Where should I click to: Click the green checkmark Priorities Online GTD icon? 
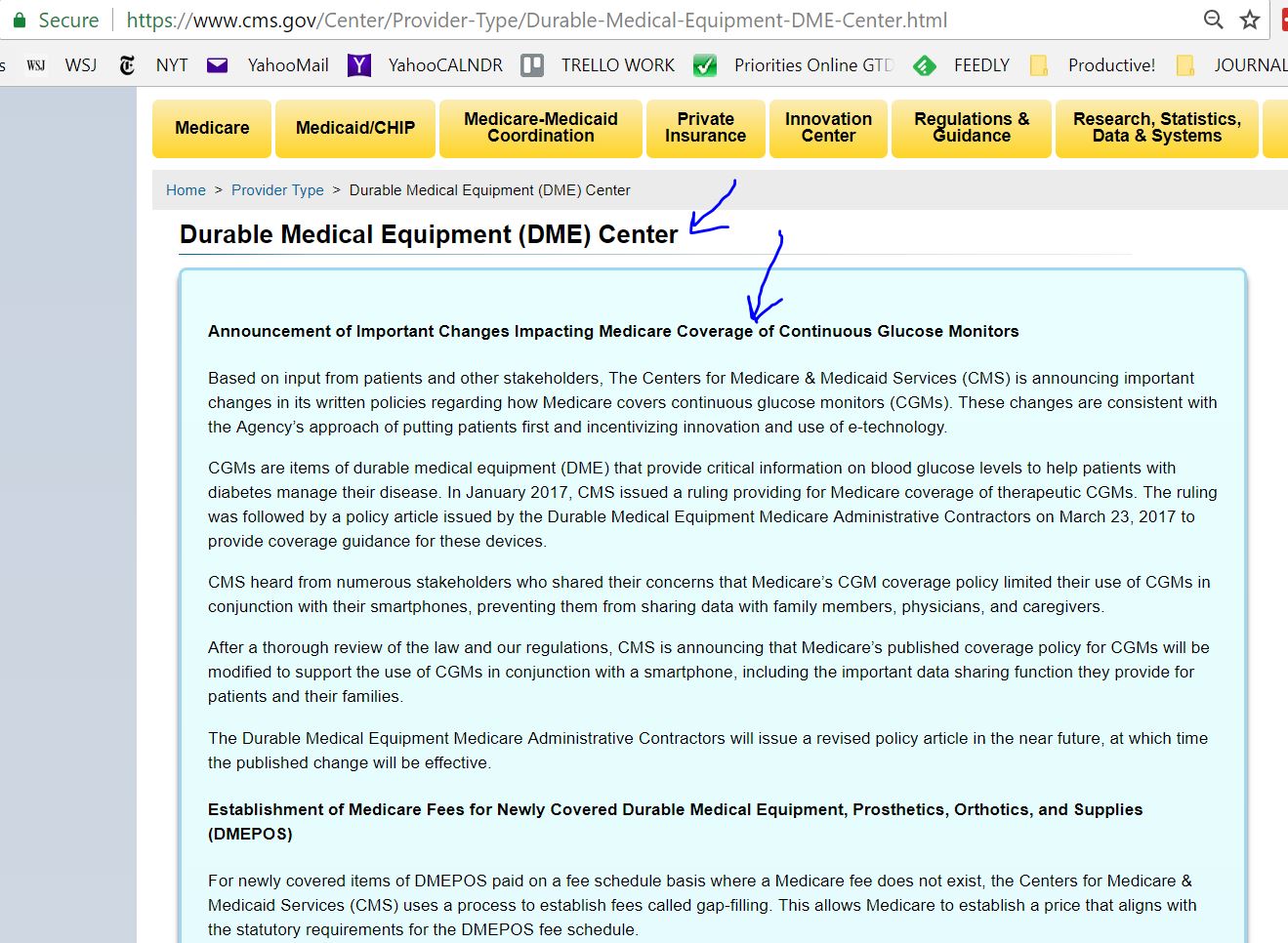[x=705, y=64]
